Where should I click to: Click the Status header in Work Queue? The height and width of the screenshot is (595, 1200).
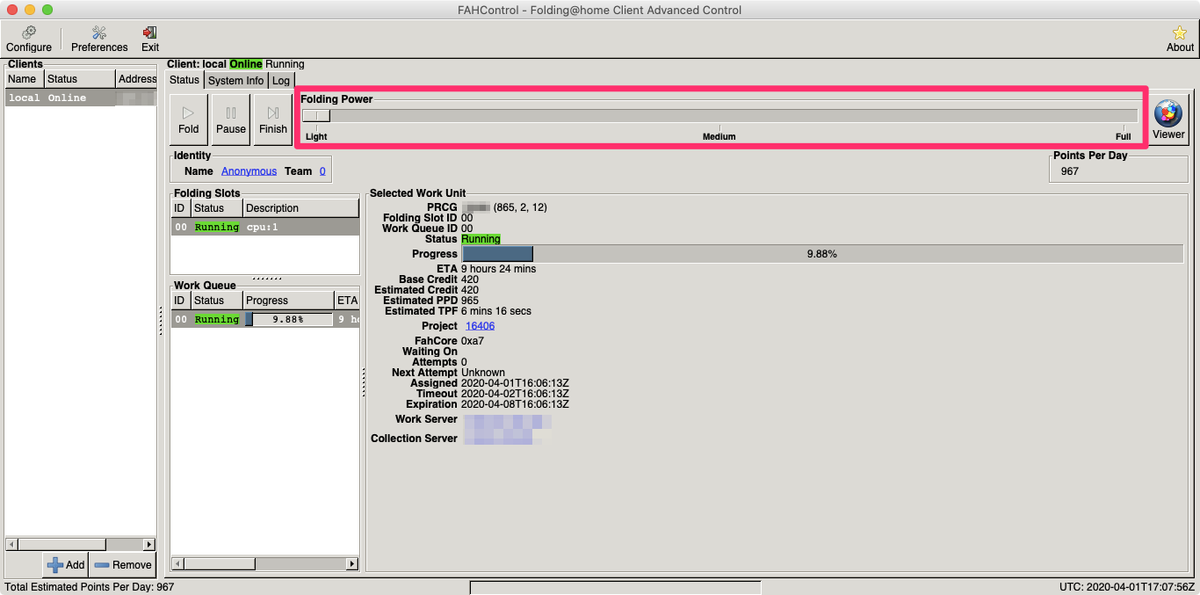click(x=216, y=300)
